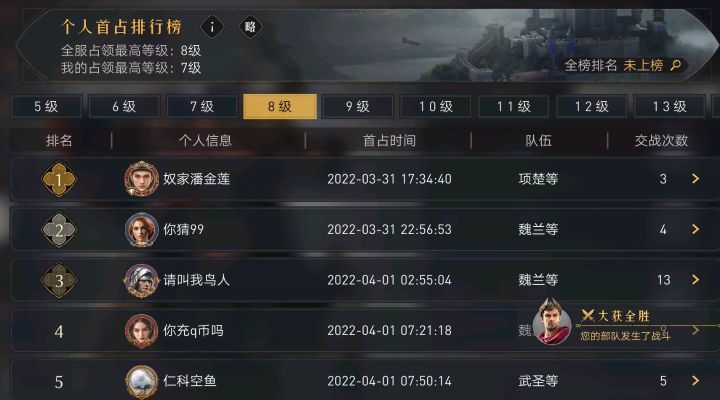
Task: Switch to the 7级 tab
Action: coord(202,107)
